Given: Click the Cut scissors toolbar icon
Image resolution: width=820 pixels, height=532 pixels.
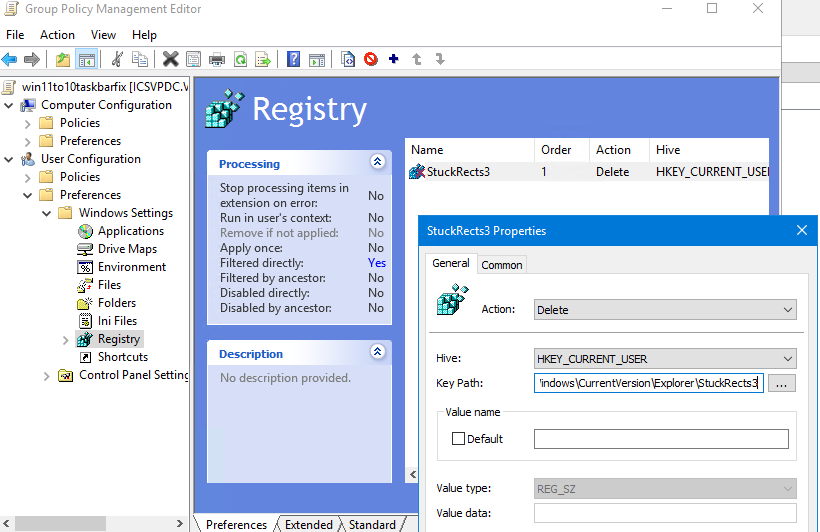Looking at the screenshot, I should 117,59.
